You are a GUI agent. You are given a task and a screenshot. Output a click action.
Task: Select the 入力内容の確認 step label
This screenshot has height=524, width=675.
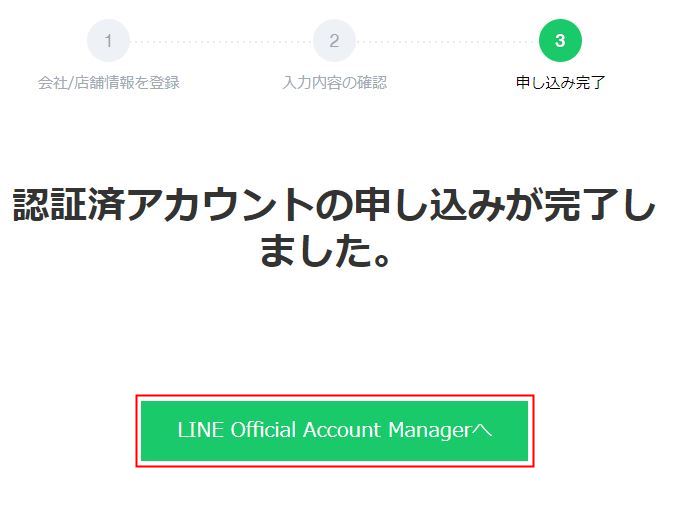(x=334, y=82)
